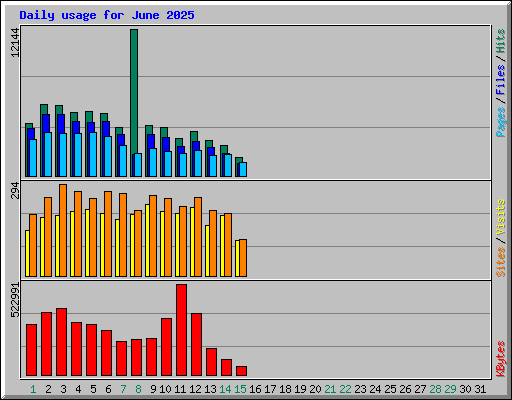Click day 18 on the x-axis
The image size is (512, 400).
click(285, 389)
